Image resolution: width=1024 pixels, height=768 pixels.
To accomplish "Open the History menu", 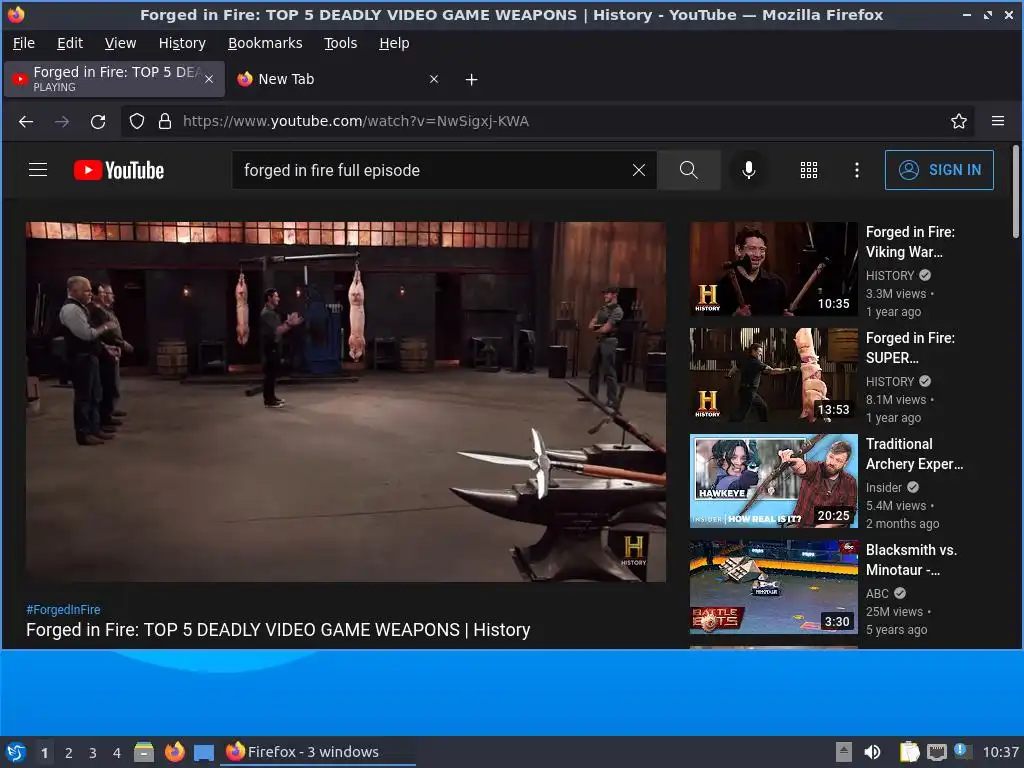I will point(182,43).
